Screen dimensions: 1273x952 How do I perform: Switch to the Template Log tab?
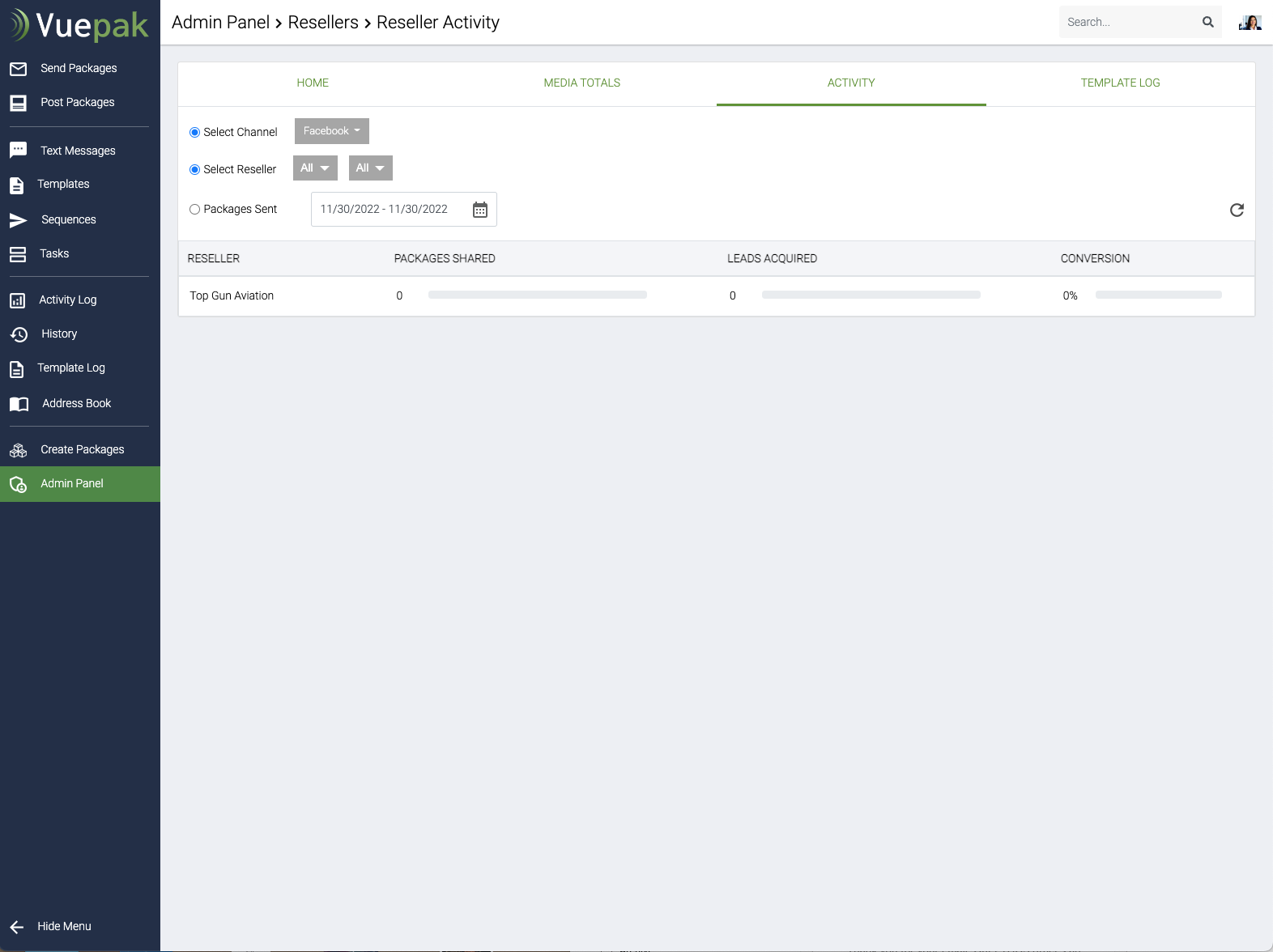(1120, 83)
